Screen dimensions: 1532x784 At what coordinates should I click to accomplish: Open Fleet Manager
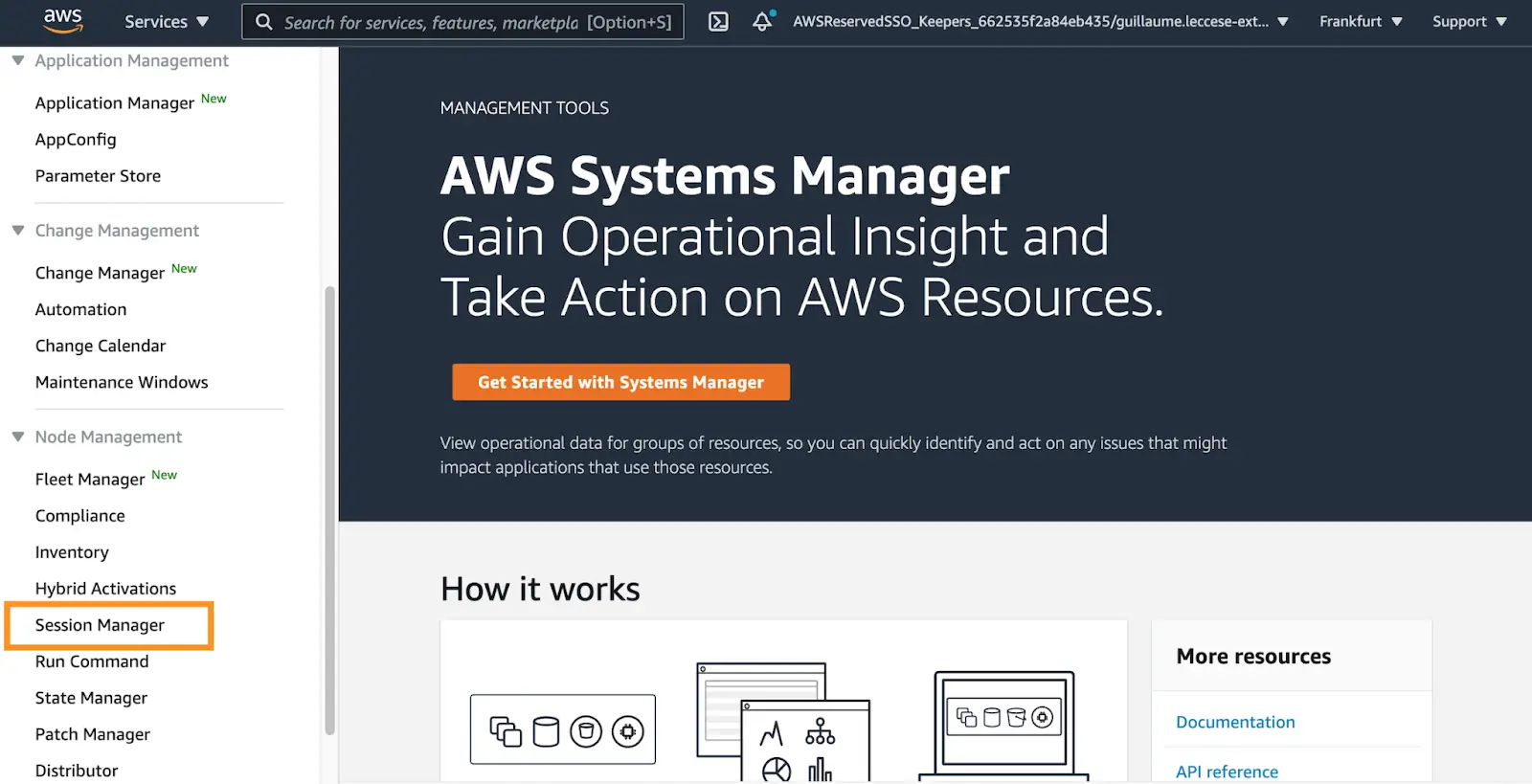point(90,479)
